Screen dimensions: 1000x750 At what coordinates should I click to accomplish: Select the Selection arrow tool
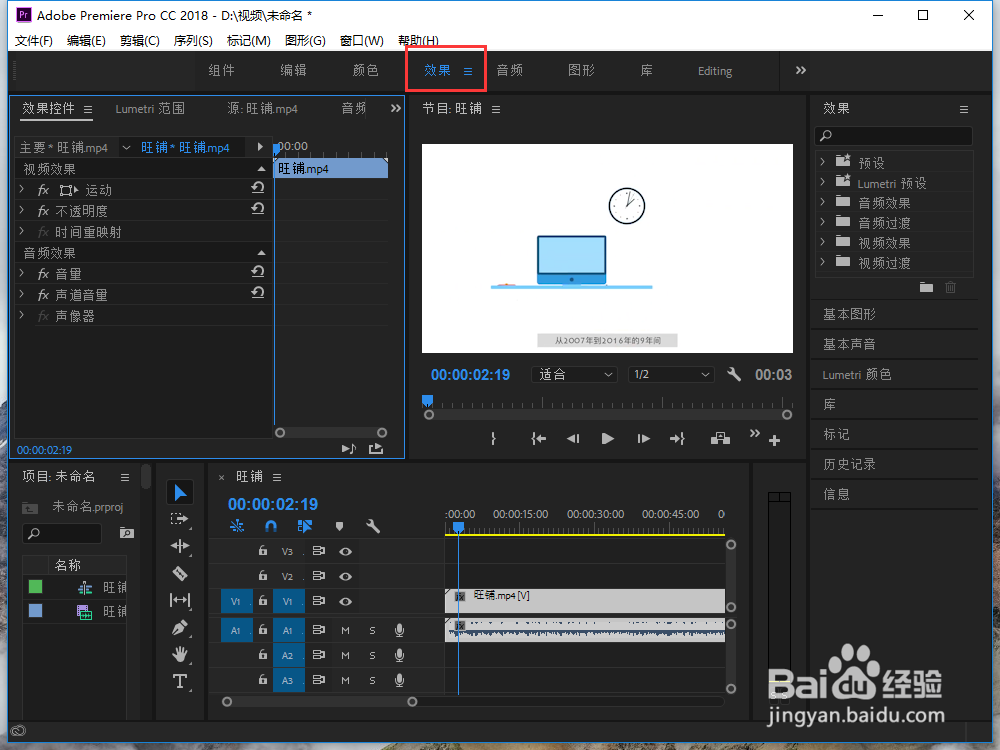coord(180,492)
